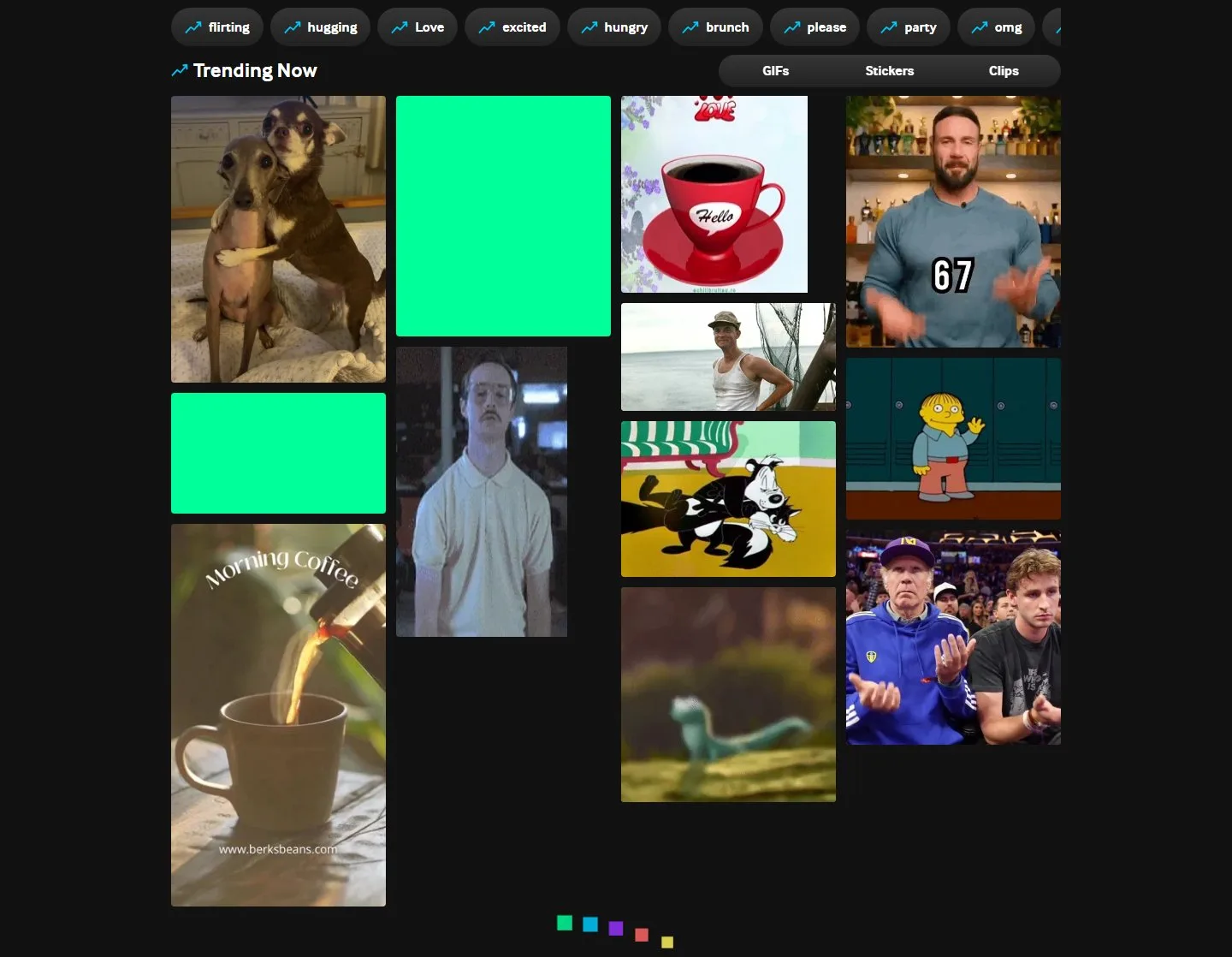The width and height of the screenshot is (1232, 957).
Task: Open the Ralph Wiggum waving GIF
Action: (953, 438)
